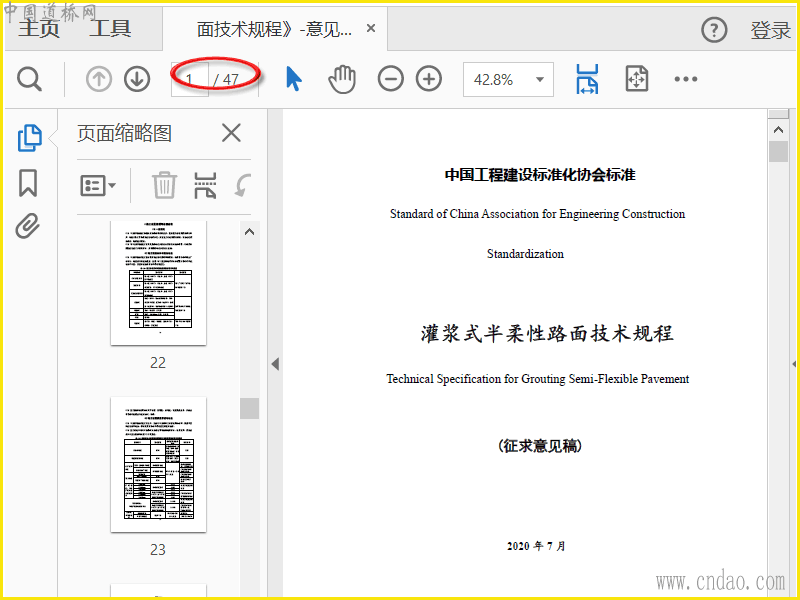Close the document tab
This screenshot has width=800, height=600.
coord(371,28)
